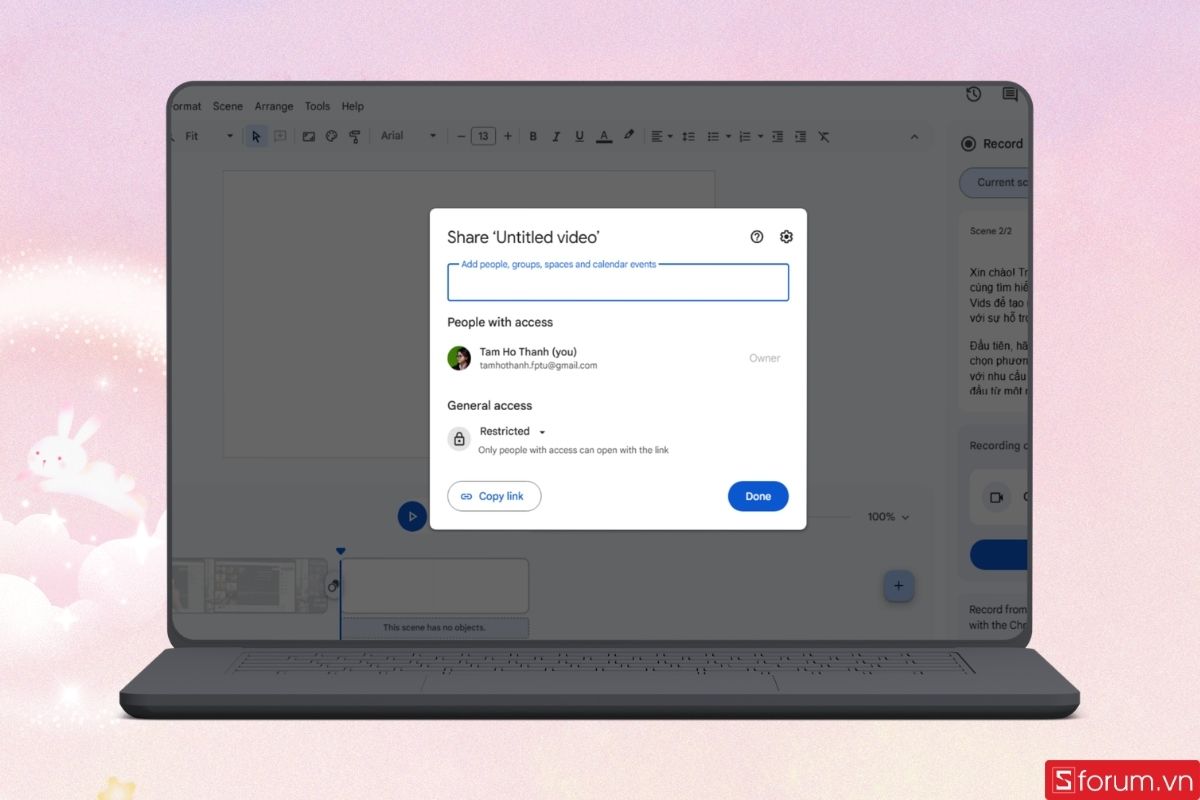Click the add comment toolbar icon
The width and height of the screenshot is (1200, 800).
point(280,136)
